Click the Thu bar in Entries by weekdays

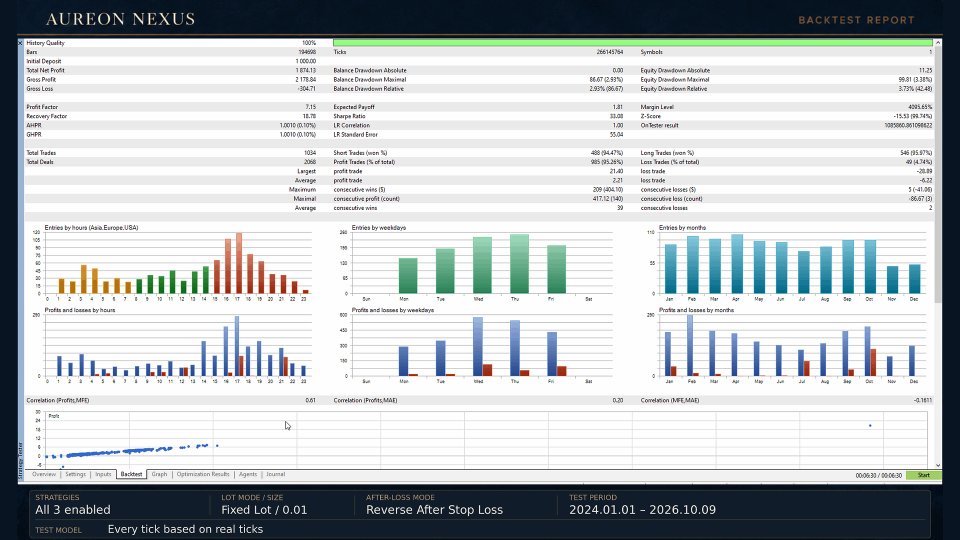tap(519, 264)
